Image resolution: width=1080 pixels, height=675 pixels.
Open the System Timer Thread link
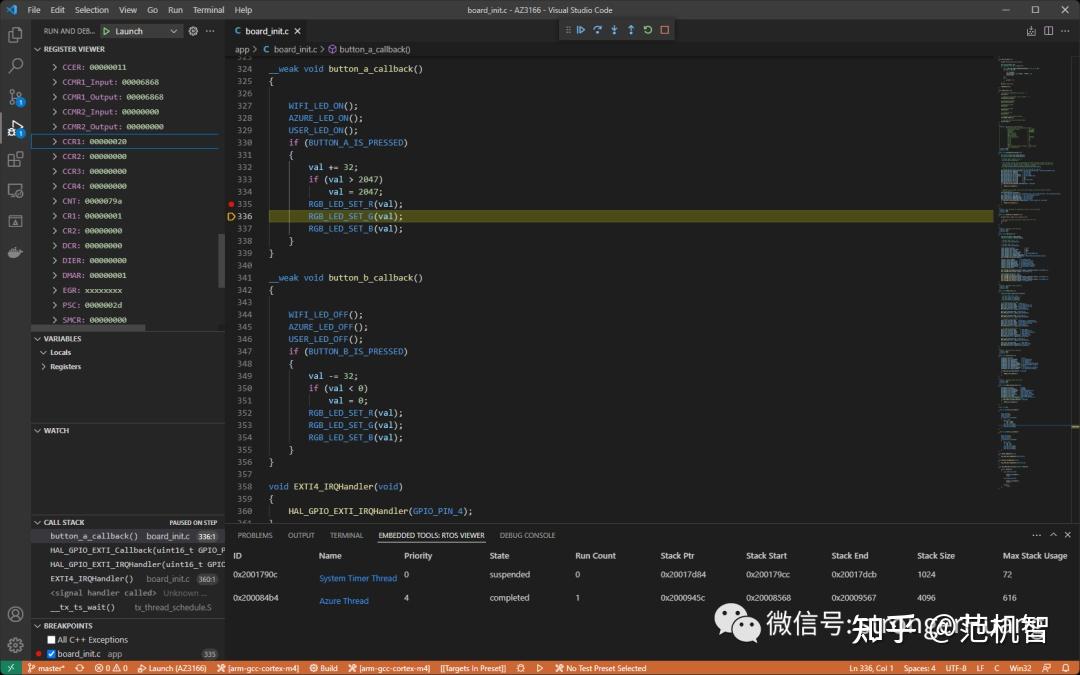click(x=358, y=579)
